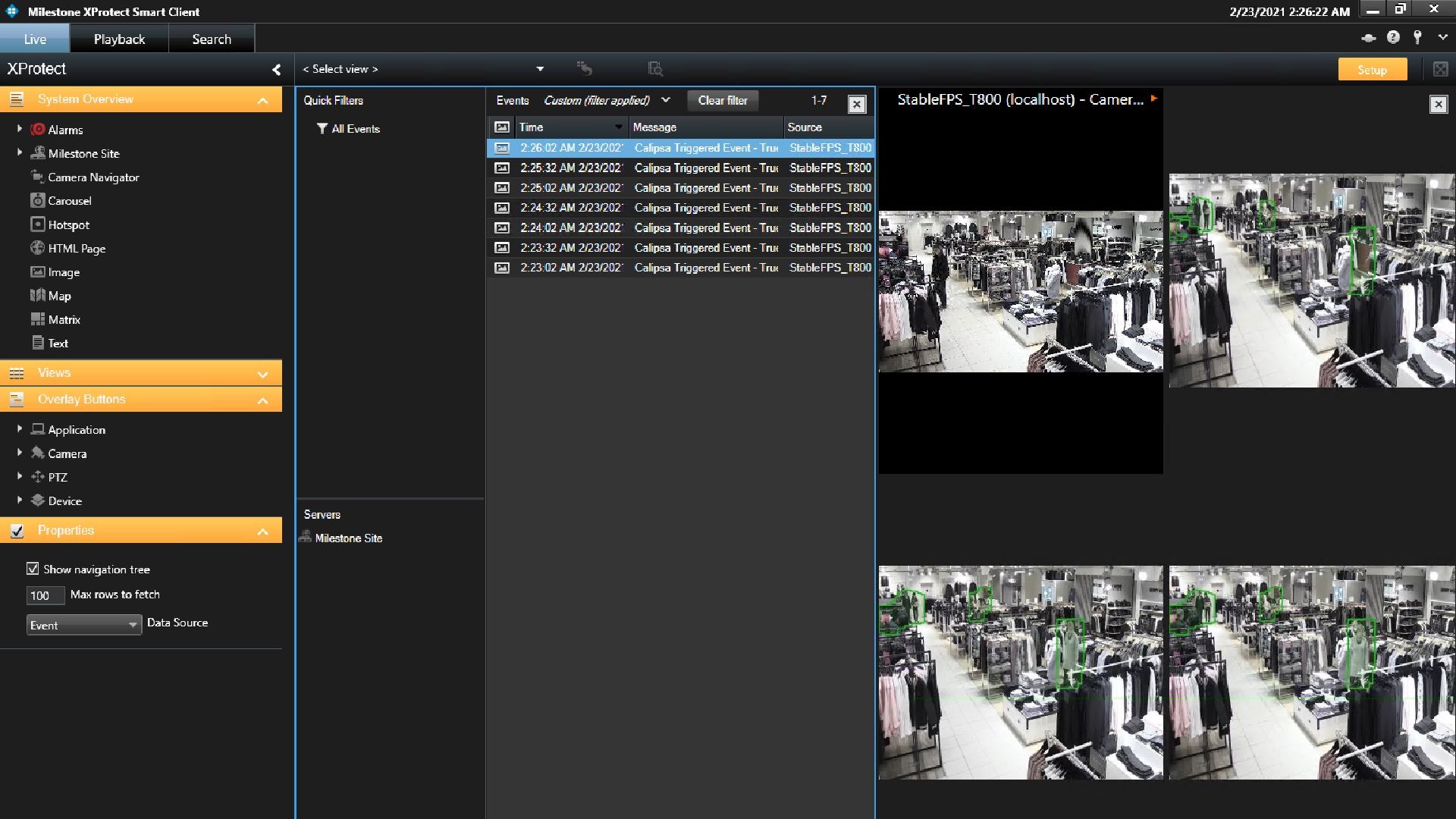Image resolution: width=1456 pixels, height=819 pixels.
Task: Click image icon of 2:25:32 AM event
Action: (x=502, y=168)
